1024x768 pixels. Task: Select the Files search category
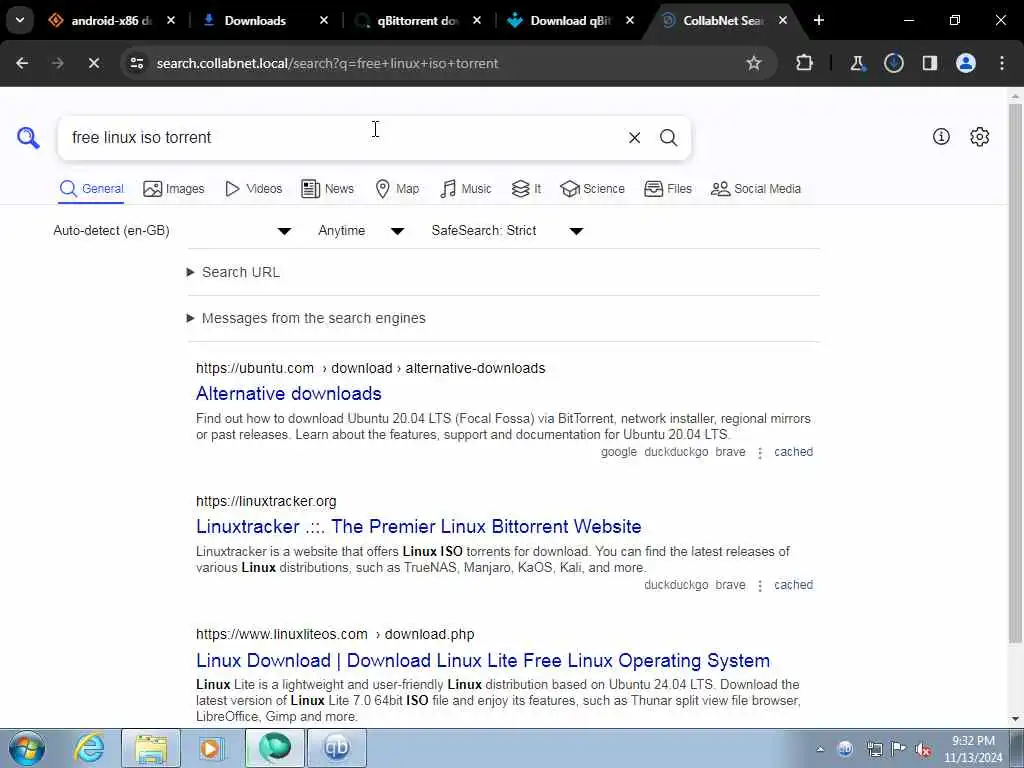(x=667, y=189)
